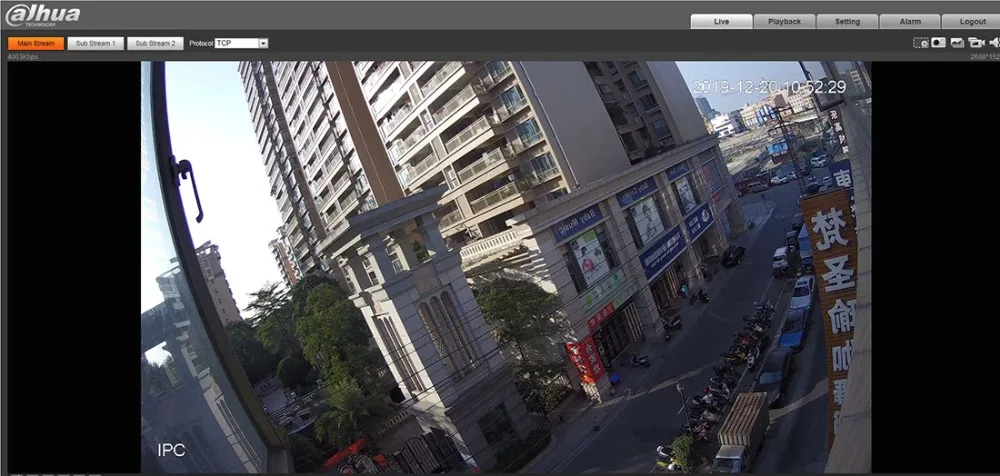1000x476 pixels.
Task: Open the Alarm tab
Action: [910, 22]
